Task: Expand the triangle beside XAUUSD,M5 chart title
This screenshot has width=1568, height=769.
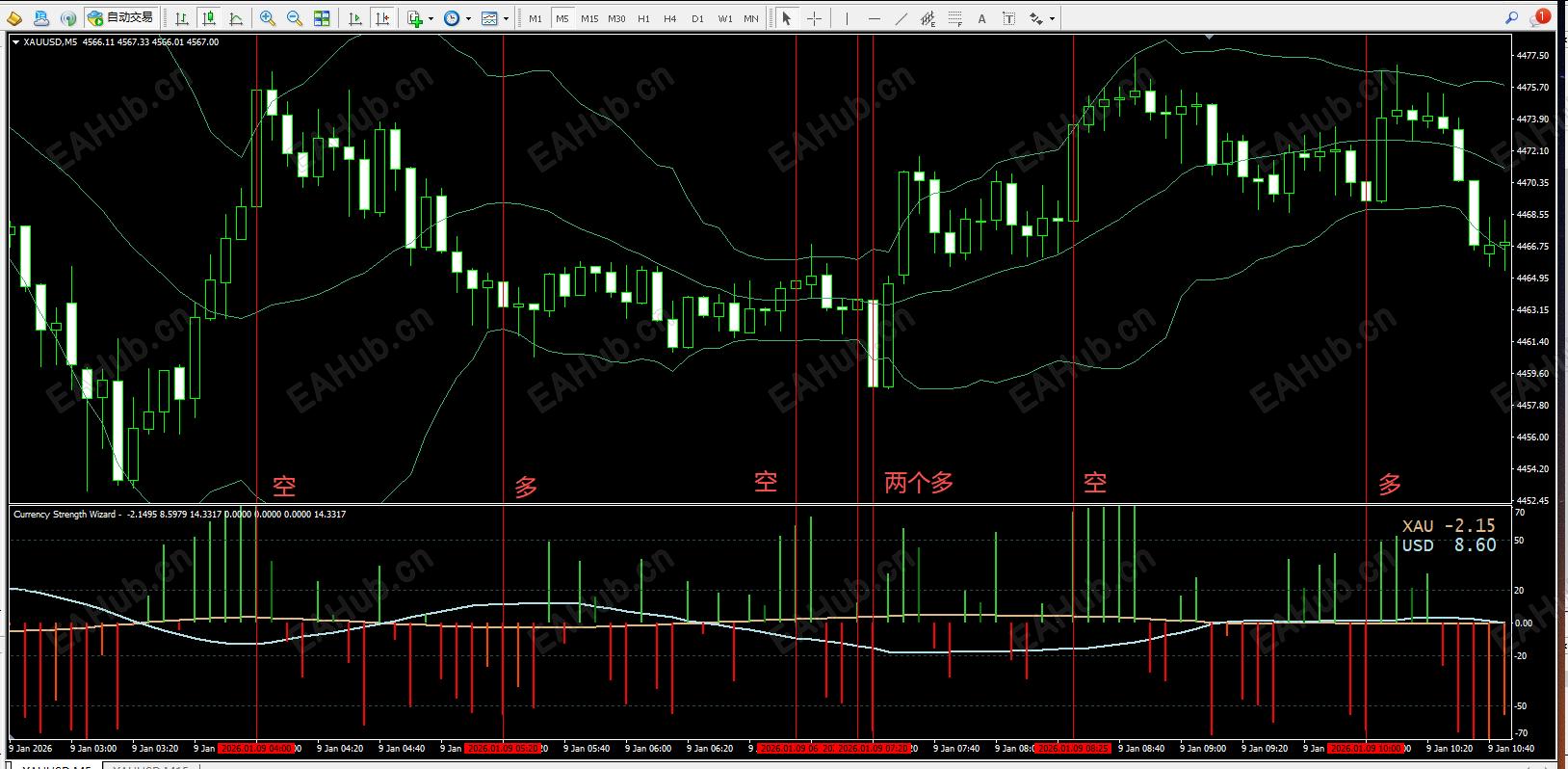Action: click(x=15, y=42)
